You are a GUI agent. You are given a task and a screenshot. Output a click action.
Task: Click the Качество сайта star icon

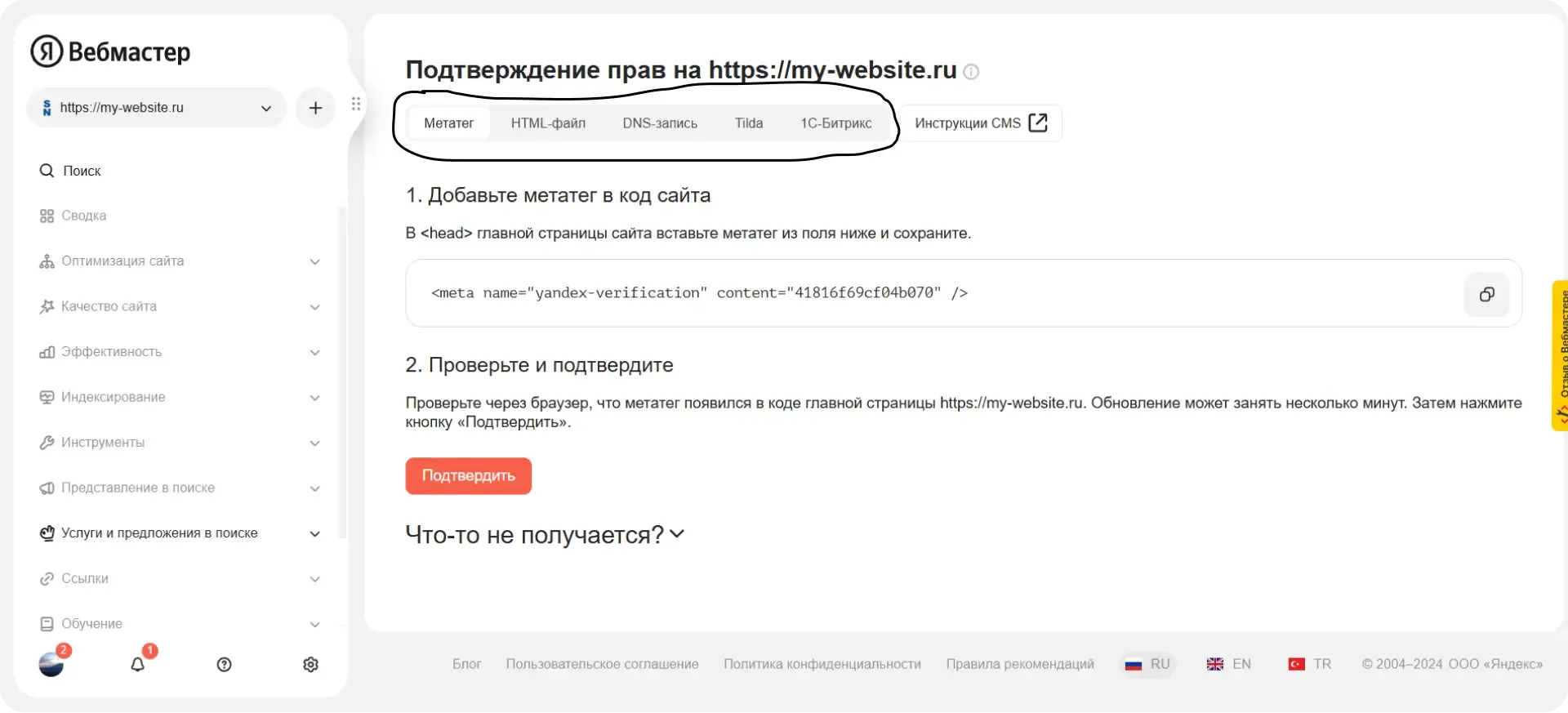(x=47, y=306)
